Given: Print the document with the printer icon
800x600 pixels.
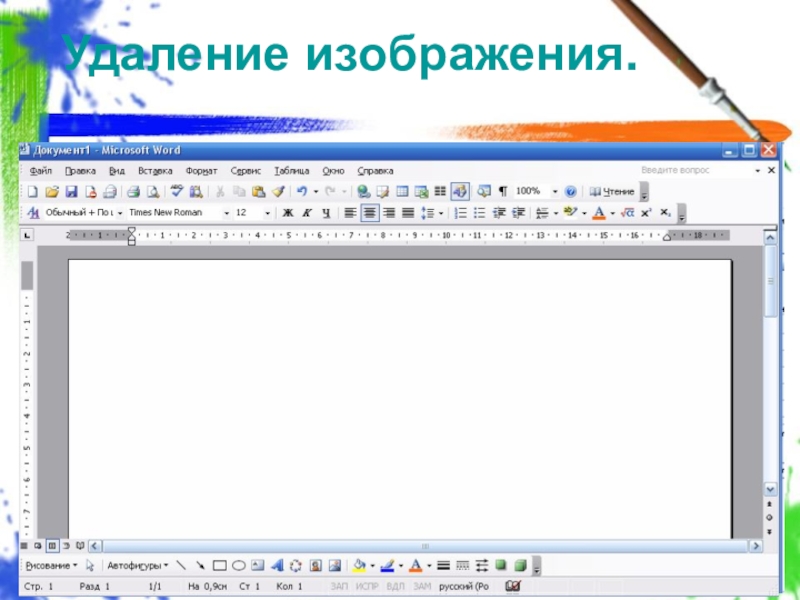Looking at the screenshot, I should pyautogui.click(x=133, y=192).
